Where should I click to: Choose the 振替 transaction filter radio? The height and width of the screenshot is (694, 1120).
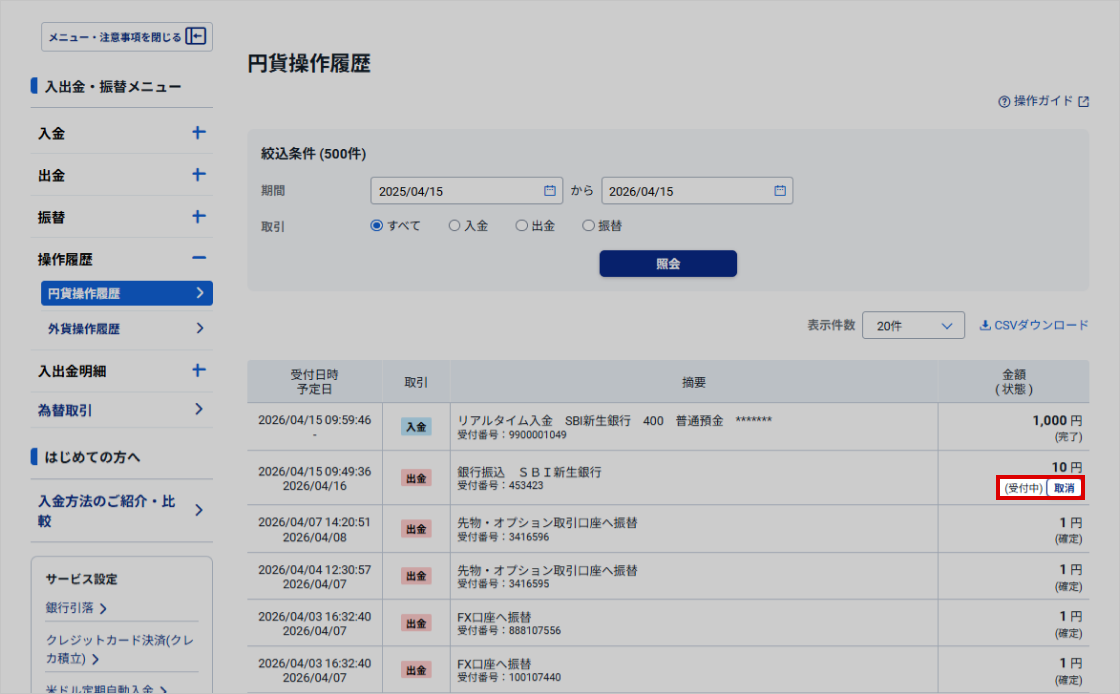click(x=588, y=226)
